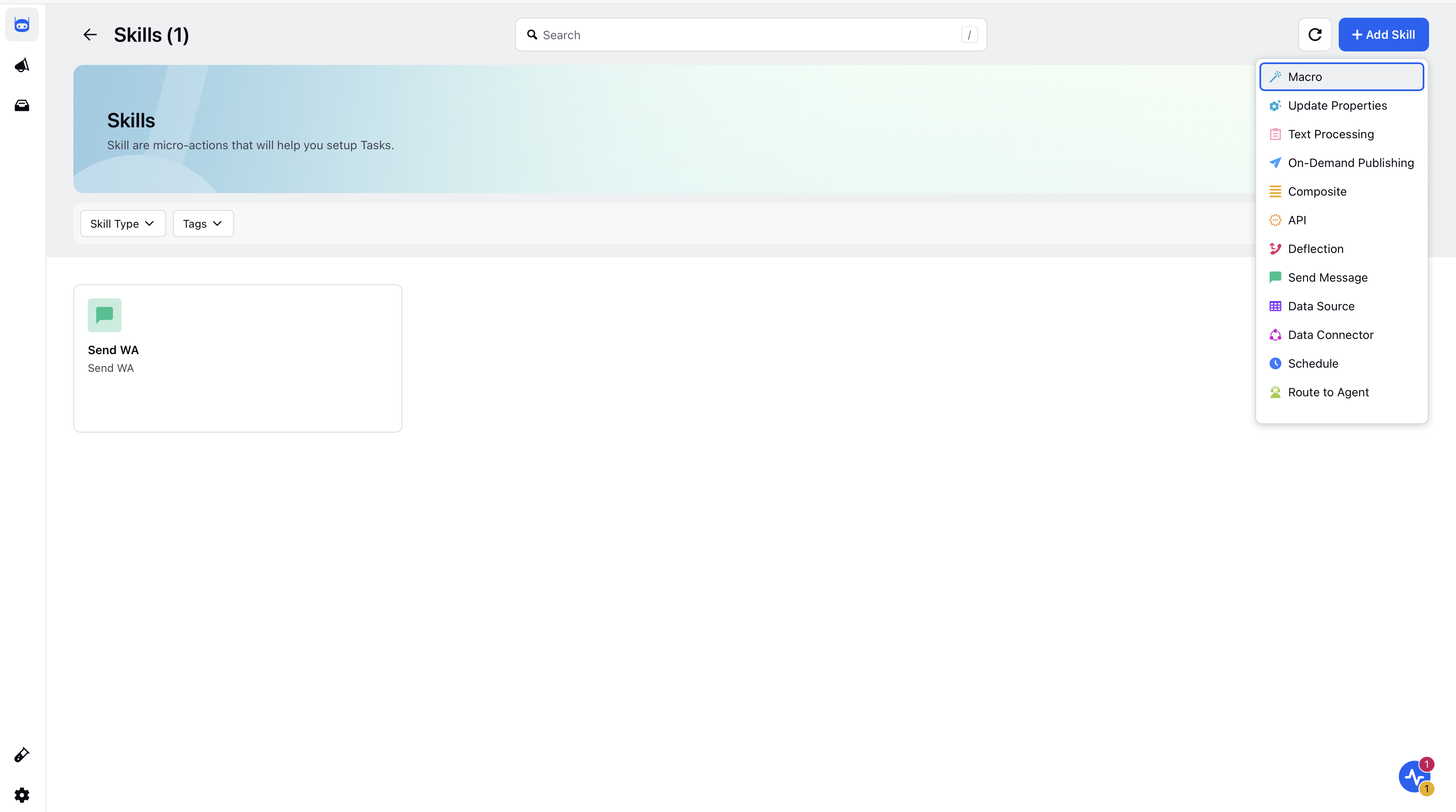The width and height of the screenshot is (1456, 812).
Task: Open the inbox tray icon in sidebar
Action: [x=22, y=106]
